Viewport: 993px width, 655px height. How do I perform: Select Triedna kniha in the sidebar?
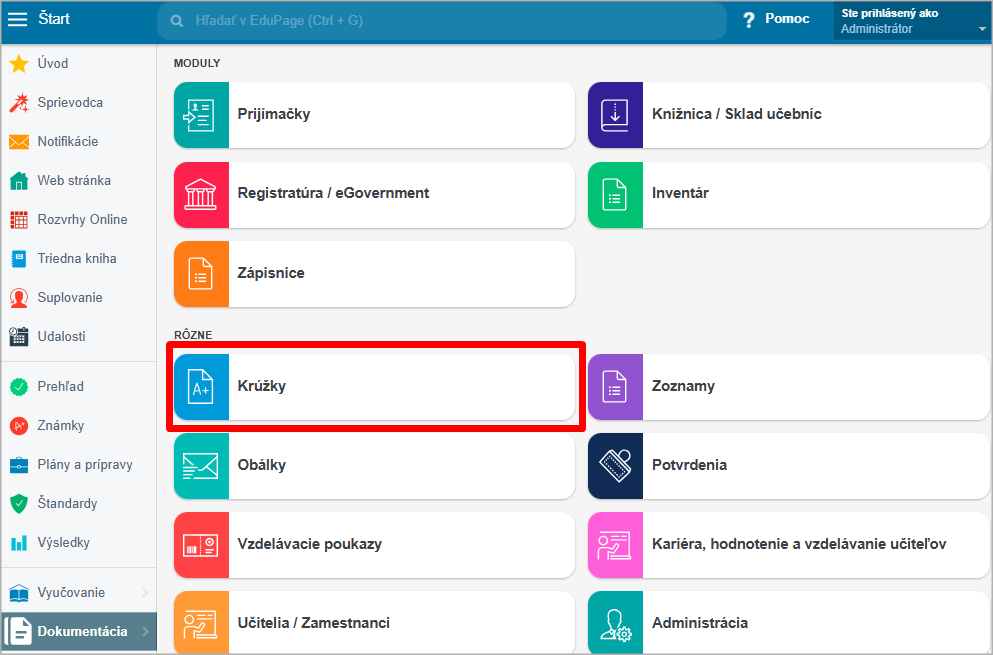tap(77, 258)
